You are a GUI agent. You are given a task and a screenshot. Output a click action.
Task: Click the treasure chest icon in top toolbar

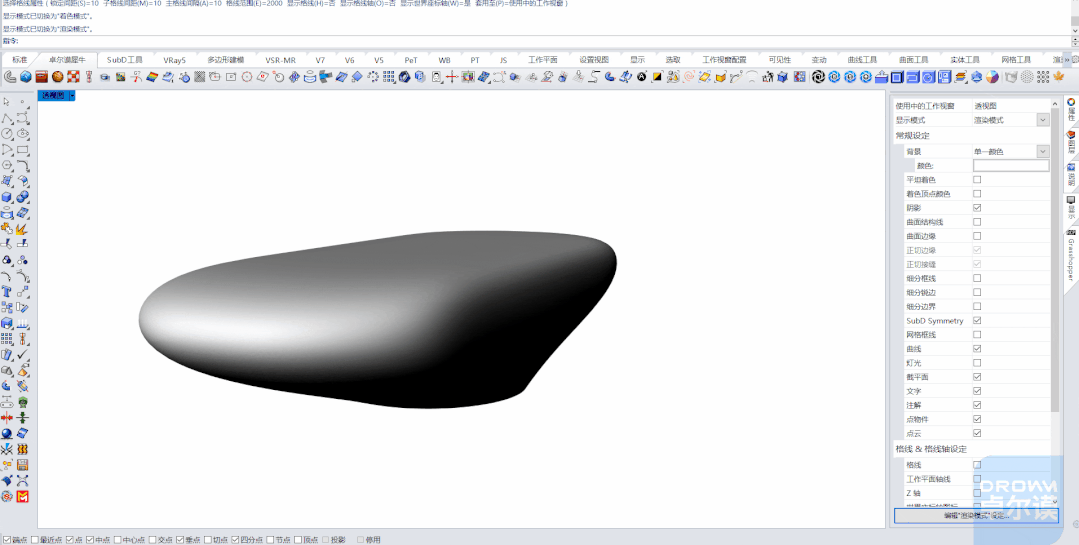[42, 77]
